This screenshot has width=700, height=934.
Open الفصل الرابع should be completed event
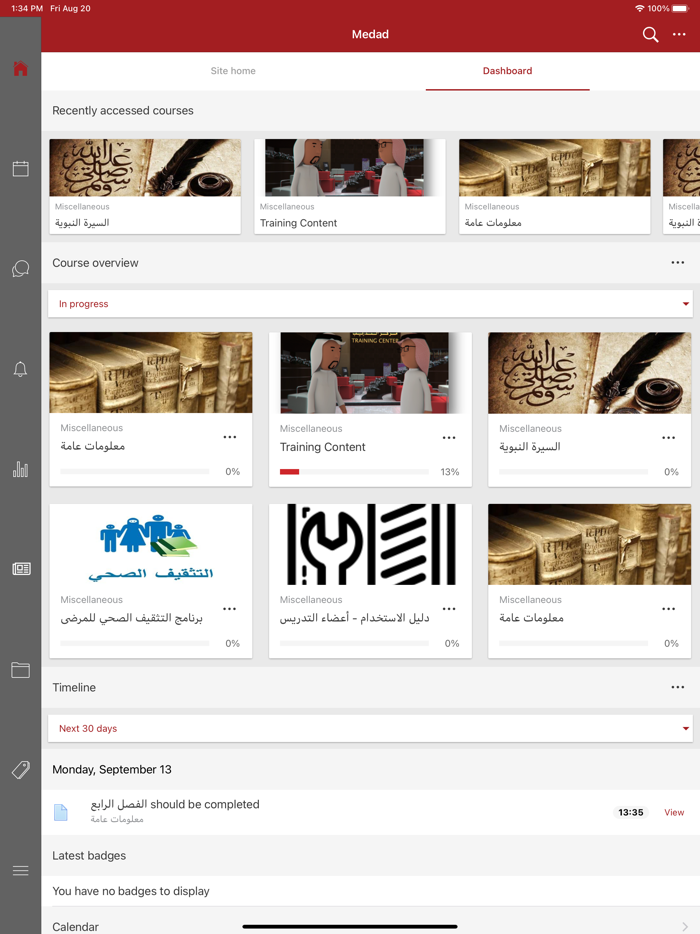click(x=175, y=804)
